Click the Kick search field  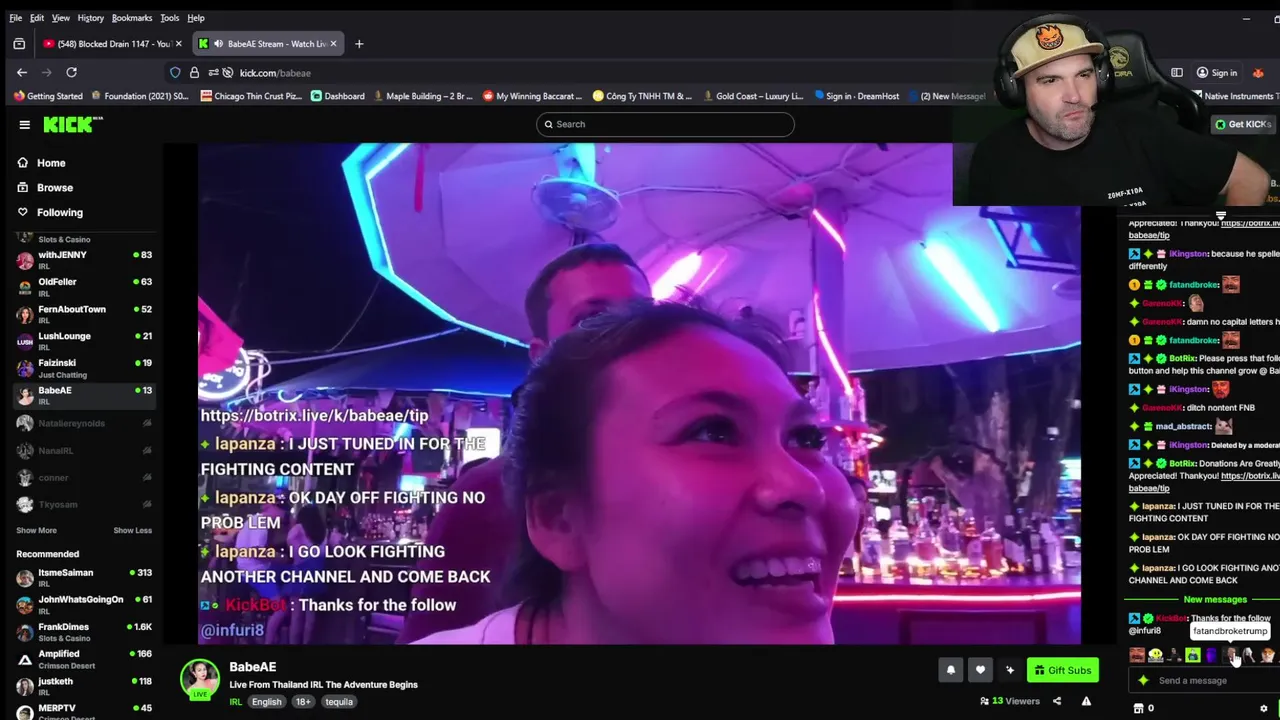coord(665,124)
